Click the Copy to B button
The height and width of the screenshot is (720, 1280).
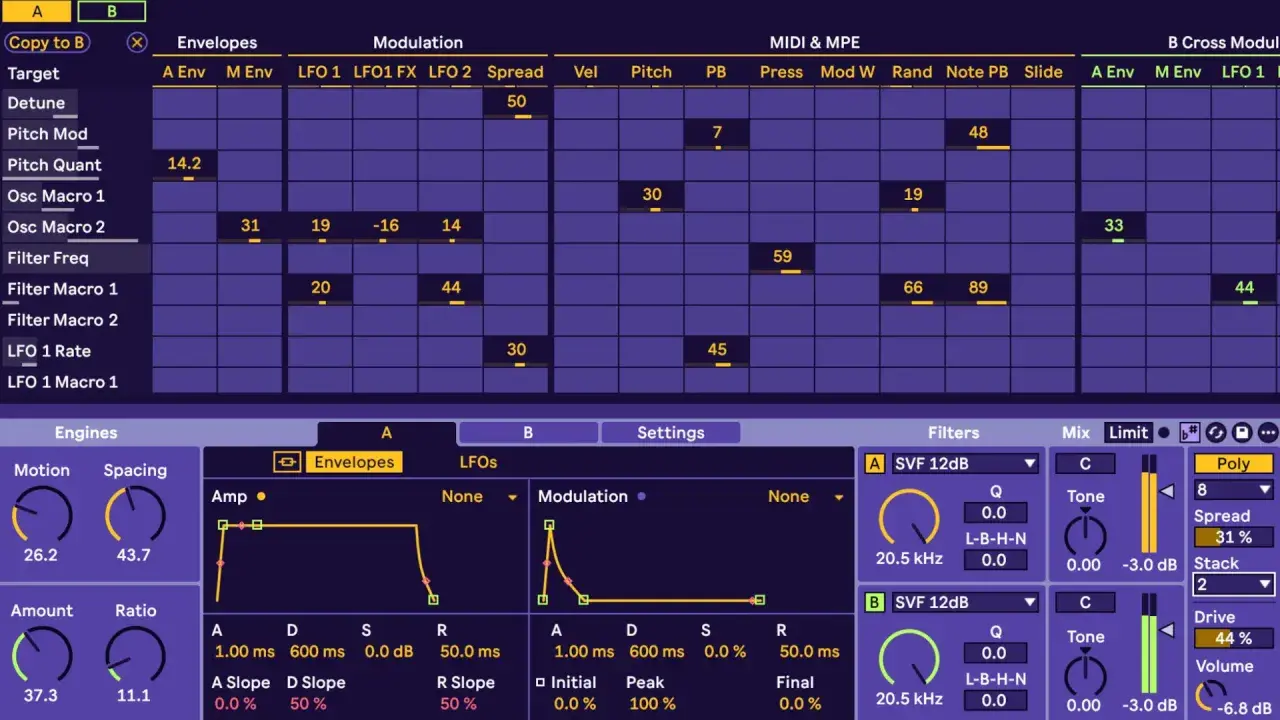tap(46, 42)
